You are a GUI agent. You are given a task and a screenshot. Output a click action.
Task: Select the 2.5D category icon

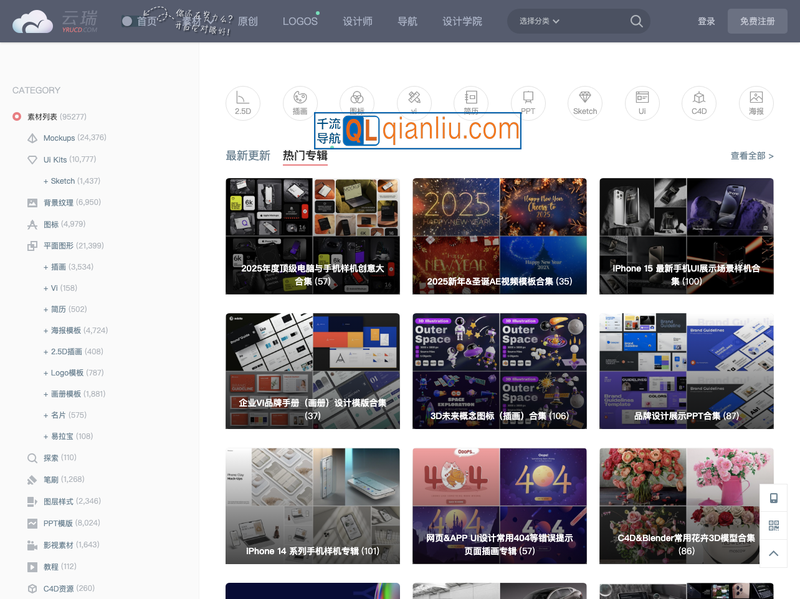pos(242,103)
